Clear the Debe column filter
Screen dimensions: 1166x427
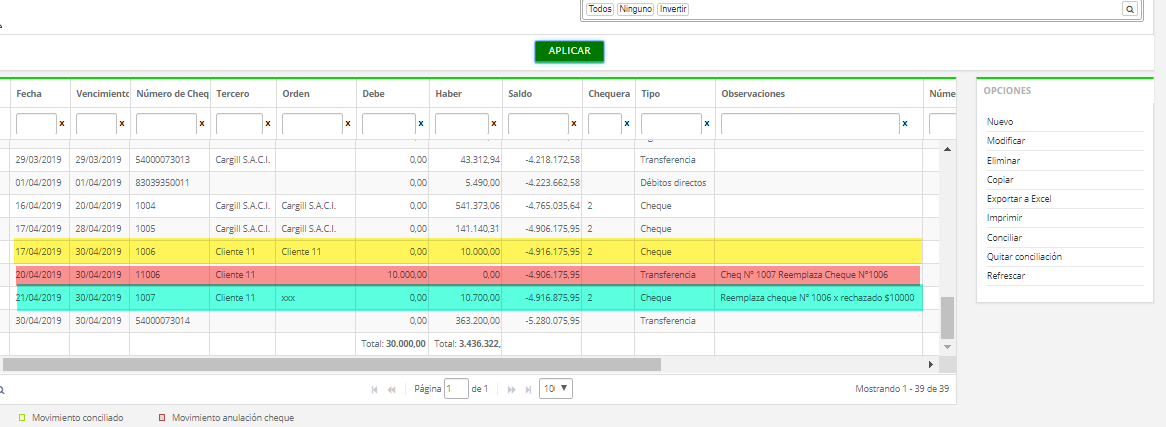(420, 124)
